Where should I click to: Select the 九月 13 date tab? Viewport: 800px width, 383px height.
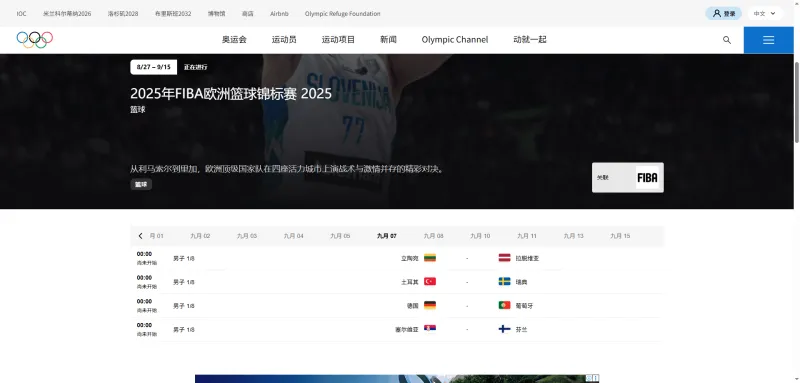(573, 236)
